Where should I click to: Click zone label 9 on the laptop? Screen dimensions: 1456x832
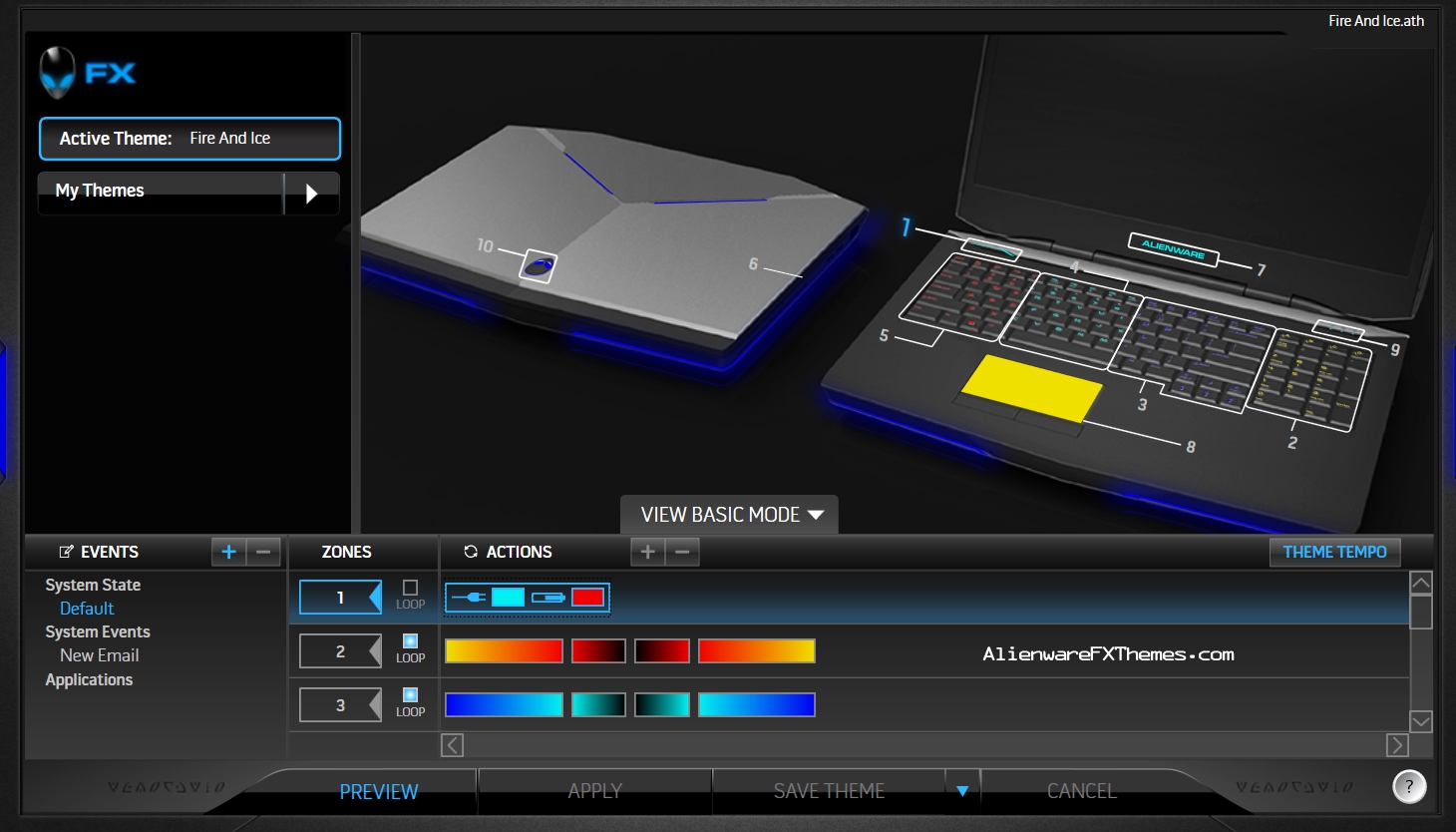1395,349
